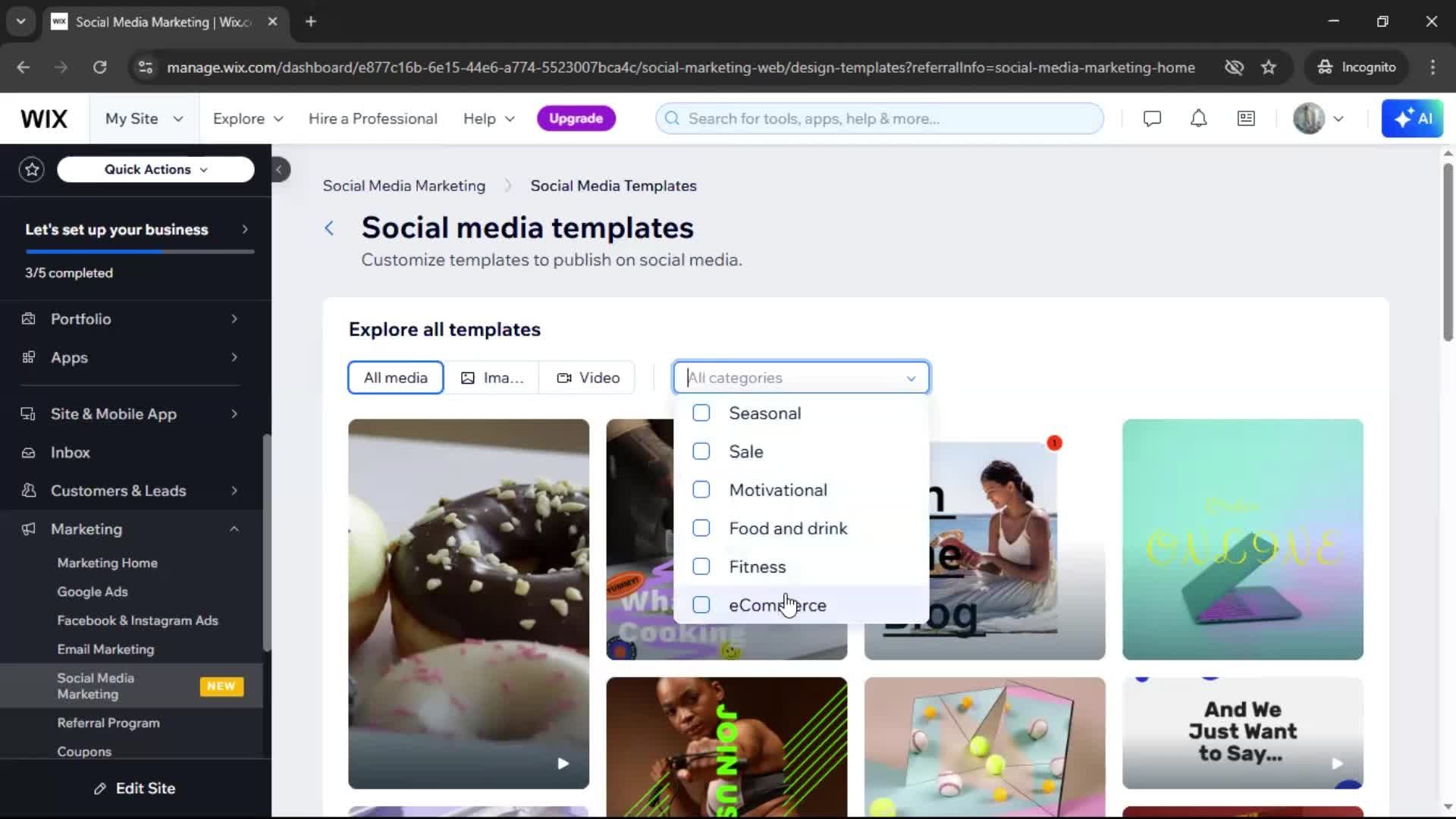Check the Fitness category
Screen dimensions: 1456x819
click(x=701, y=566)
